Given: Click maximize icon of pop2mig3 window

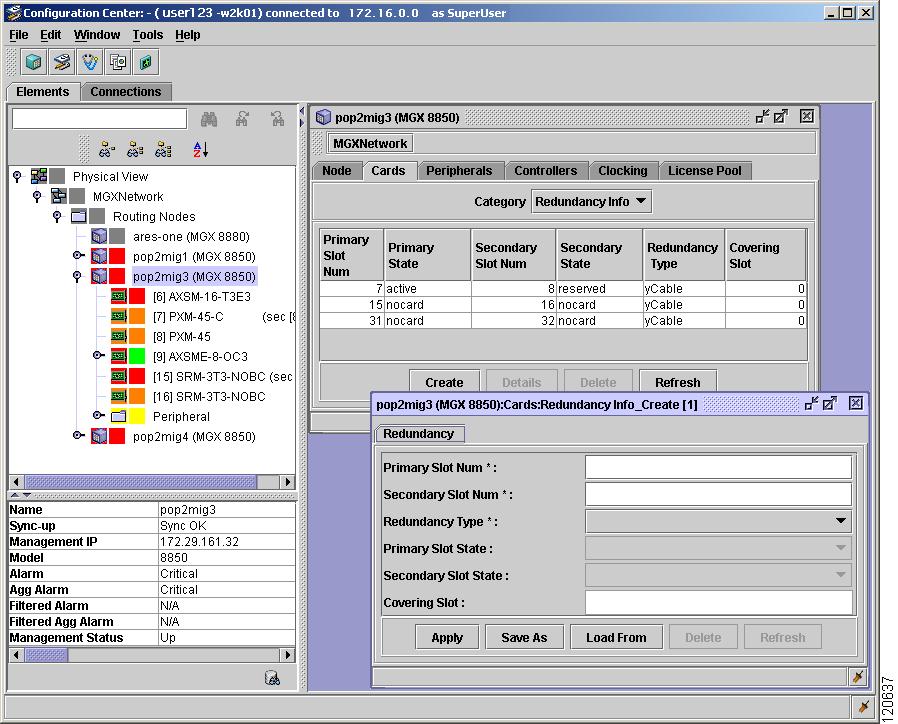Looking at the screenshot, I should (x=781, y=117).
